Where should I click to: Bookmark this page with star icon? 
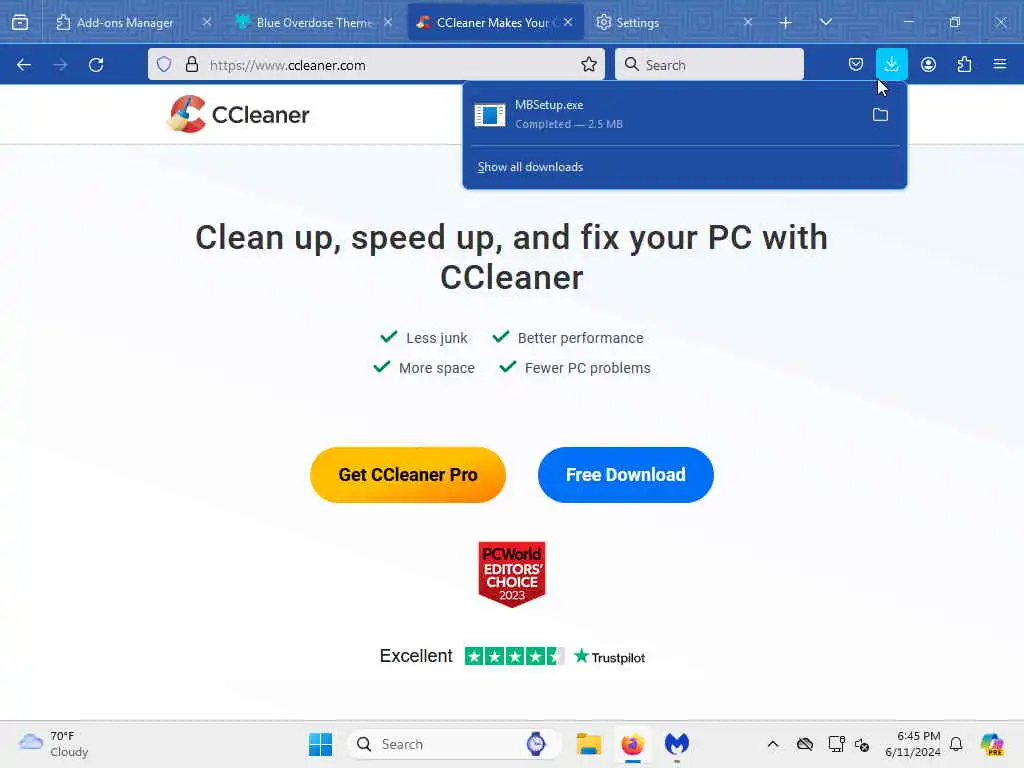click(588, 64)
